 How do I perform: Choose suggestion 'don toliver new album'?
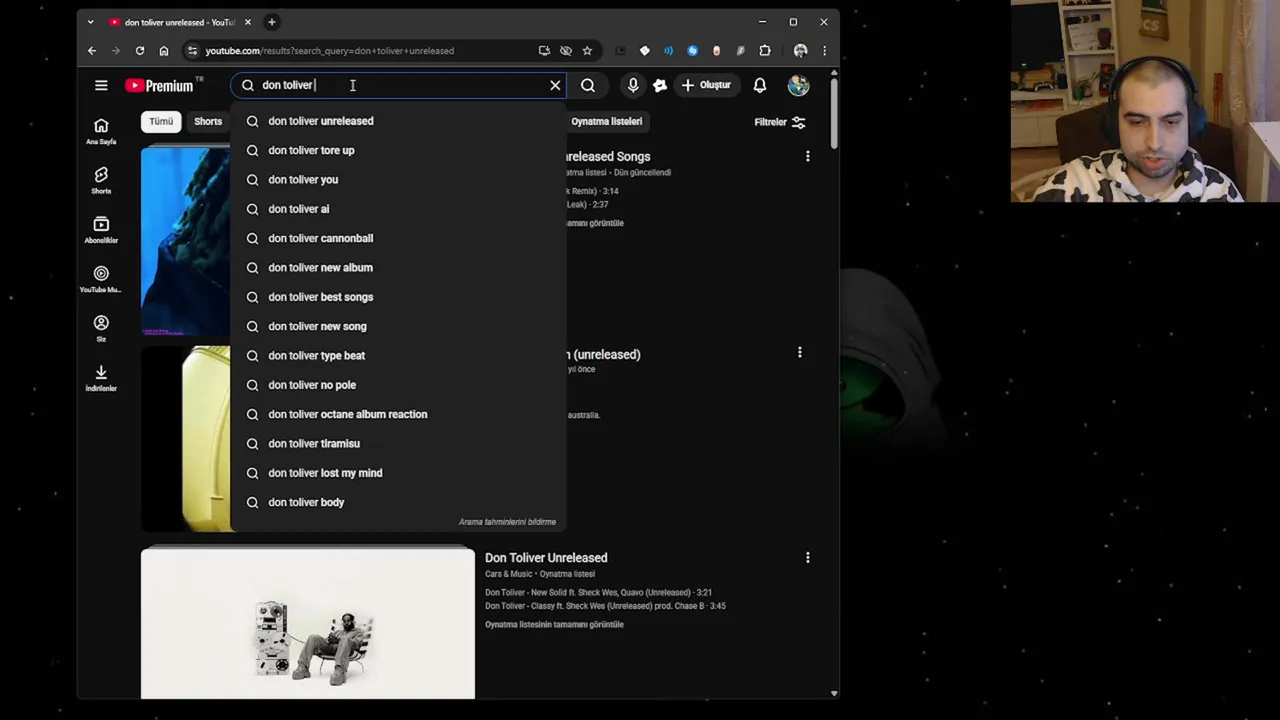(x=398, y=267)
